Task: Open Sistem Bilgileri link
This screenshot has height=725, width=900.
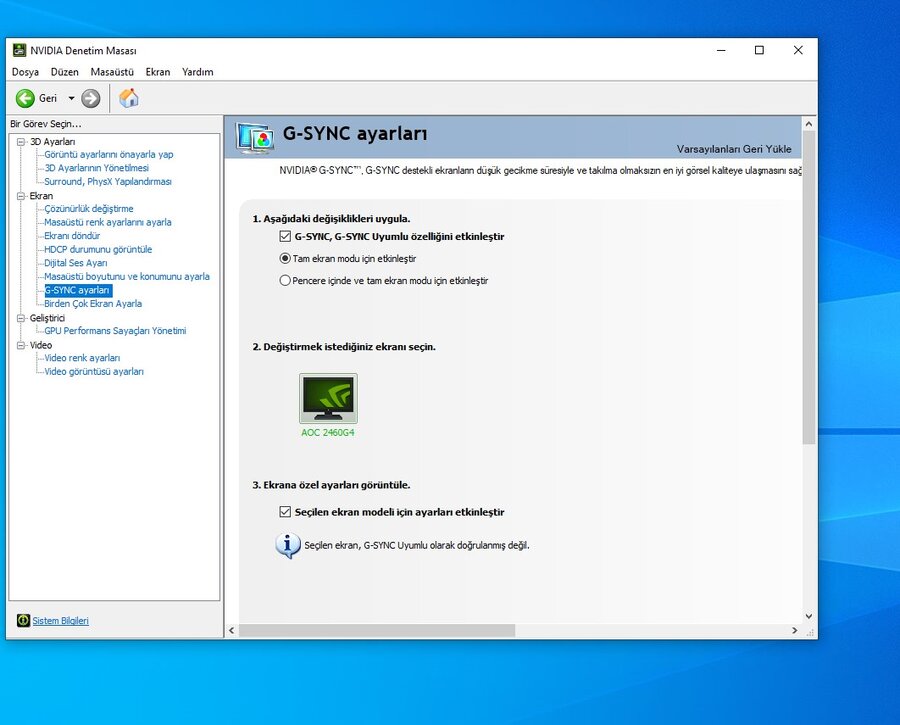Action: tap(60, 621)
